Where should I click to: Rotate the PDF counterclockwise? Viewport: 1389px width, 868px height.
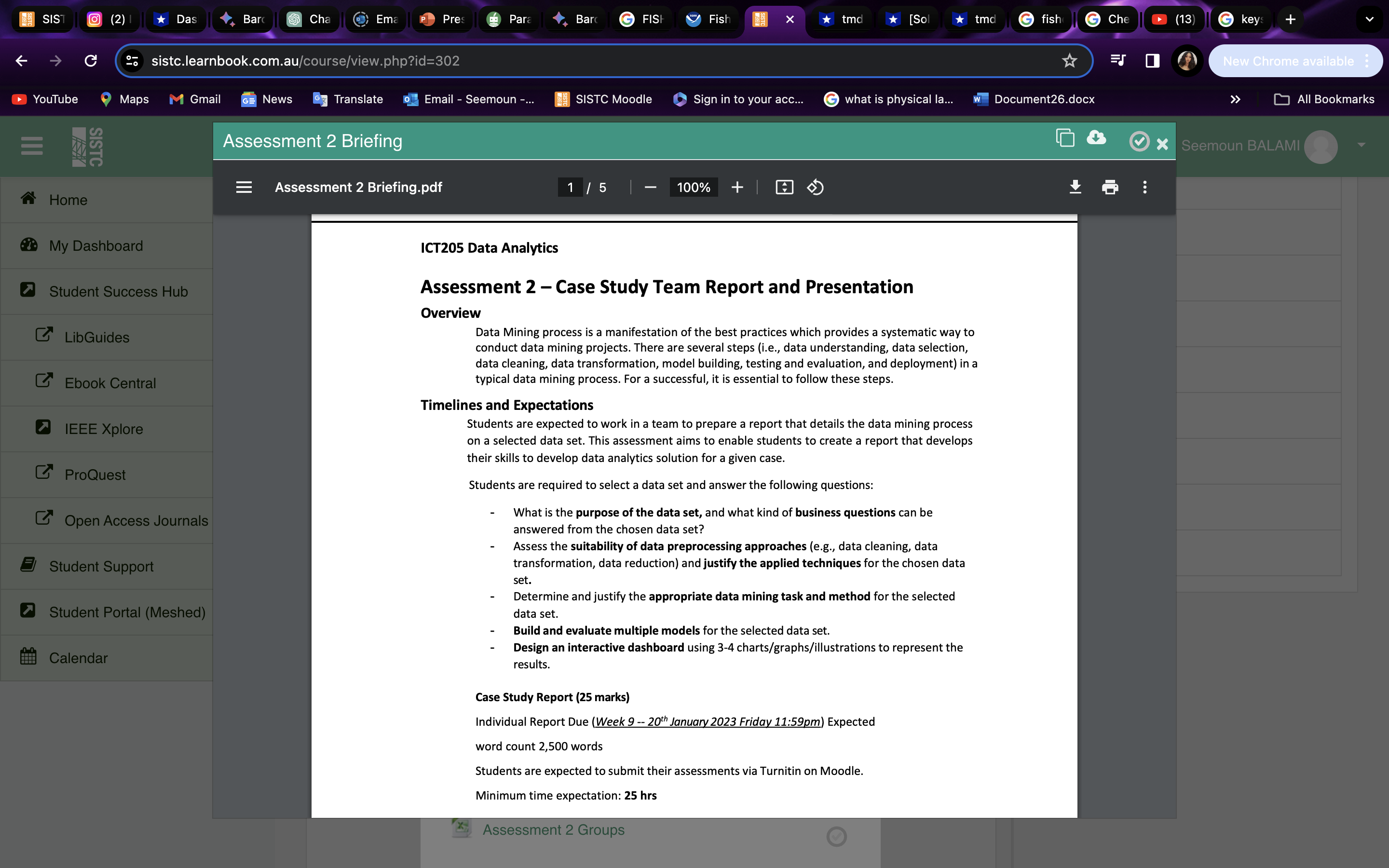(815, 187)
